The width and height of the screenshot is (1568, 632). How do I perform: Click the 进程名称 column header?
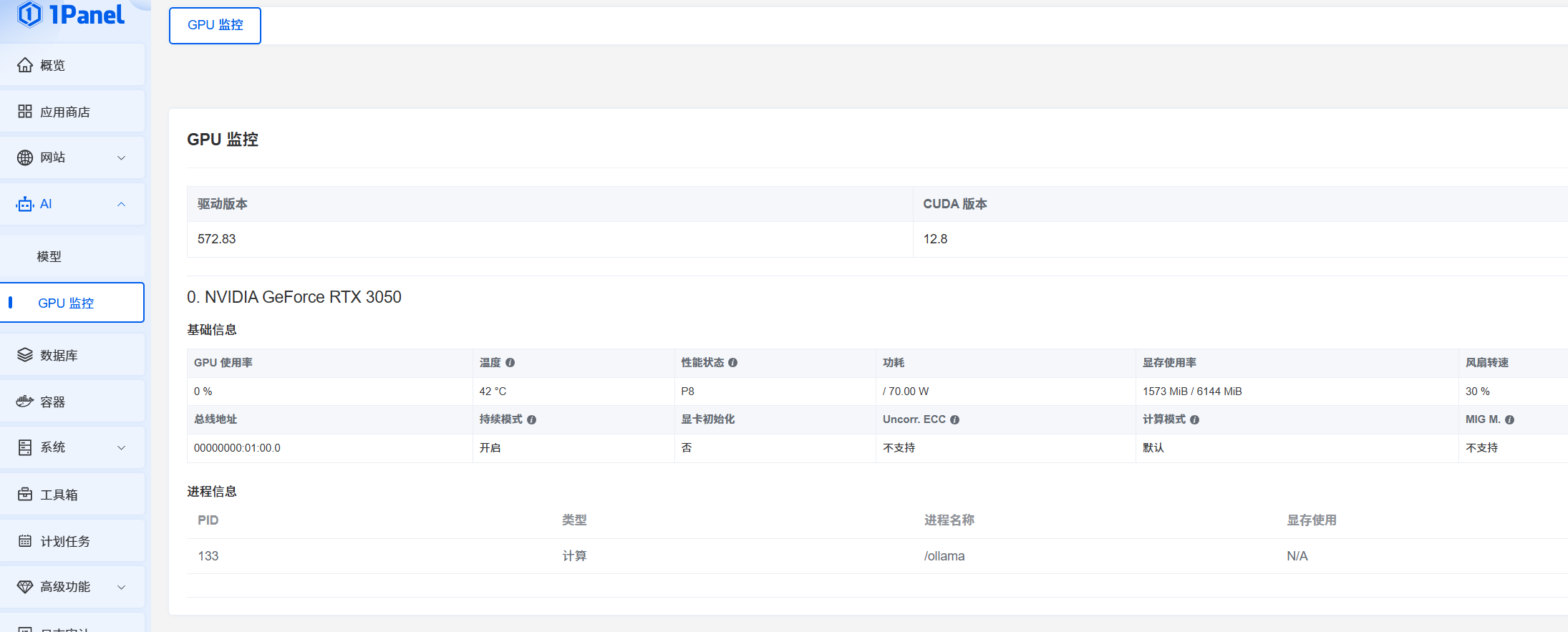point(949,520)
